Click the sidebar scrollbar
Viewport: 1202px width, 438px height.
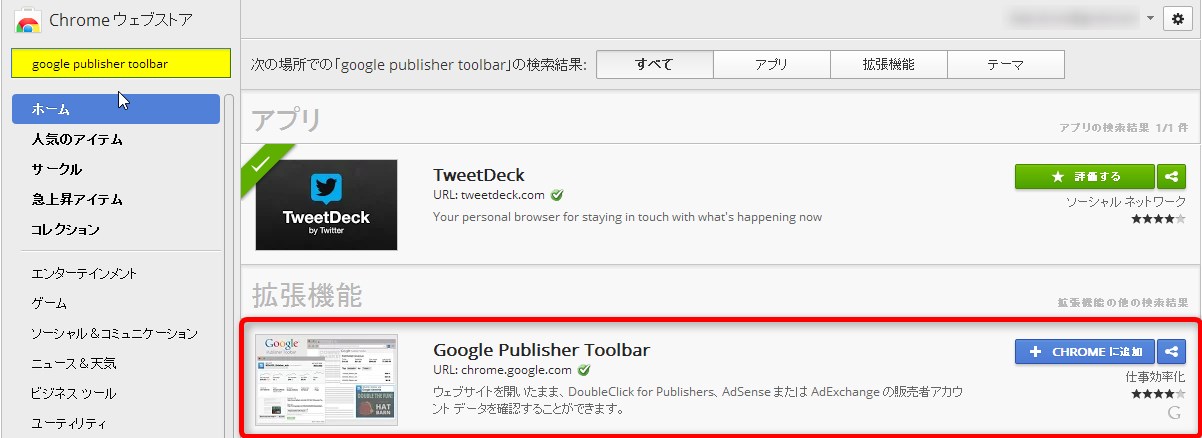[229, 266]
